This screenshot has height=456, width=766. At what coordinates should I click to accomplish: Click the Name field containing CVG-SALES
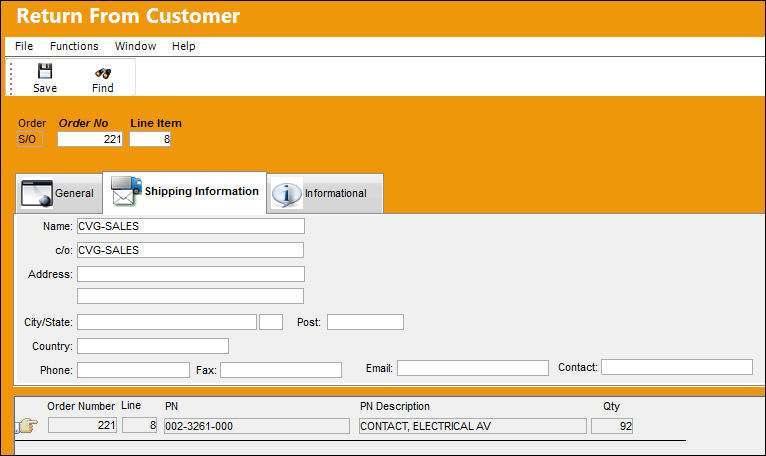click(x=191, y=226)
